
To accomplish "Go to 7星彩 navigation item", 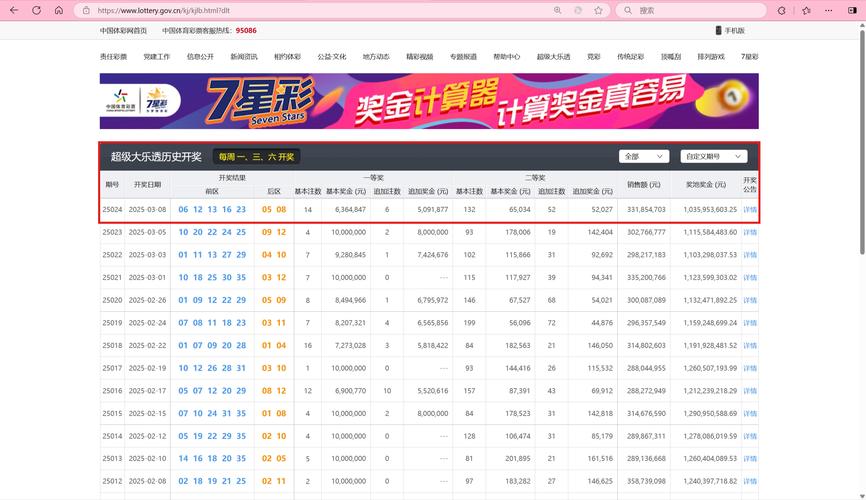I will (x=749, y=56).
